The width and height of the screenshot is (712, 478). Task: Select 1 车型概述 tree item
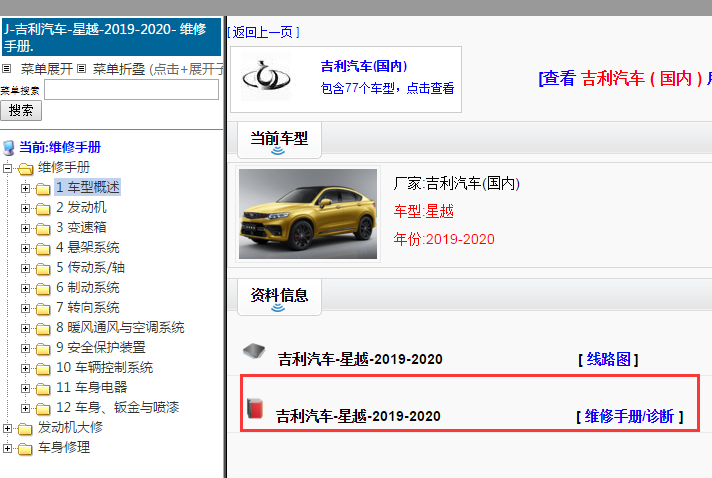88,187
